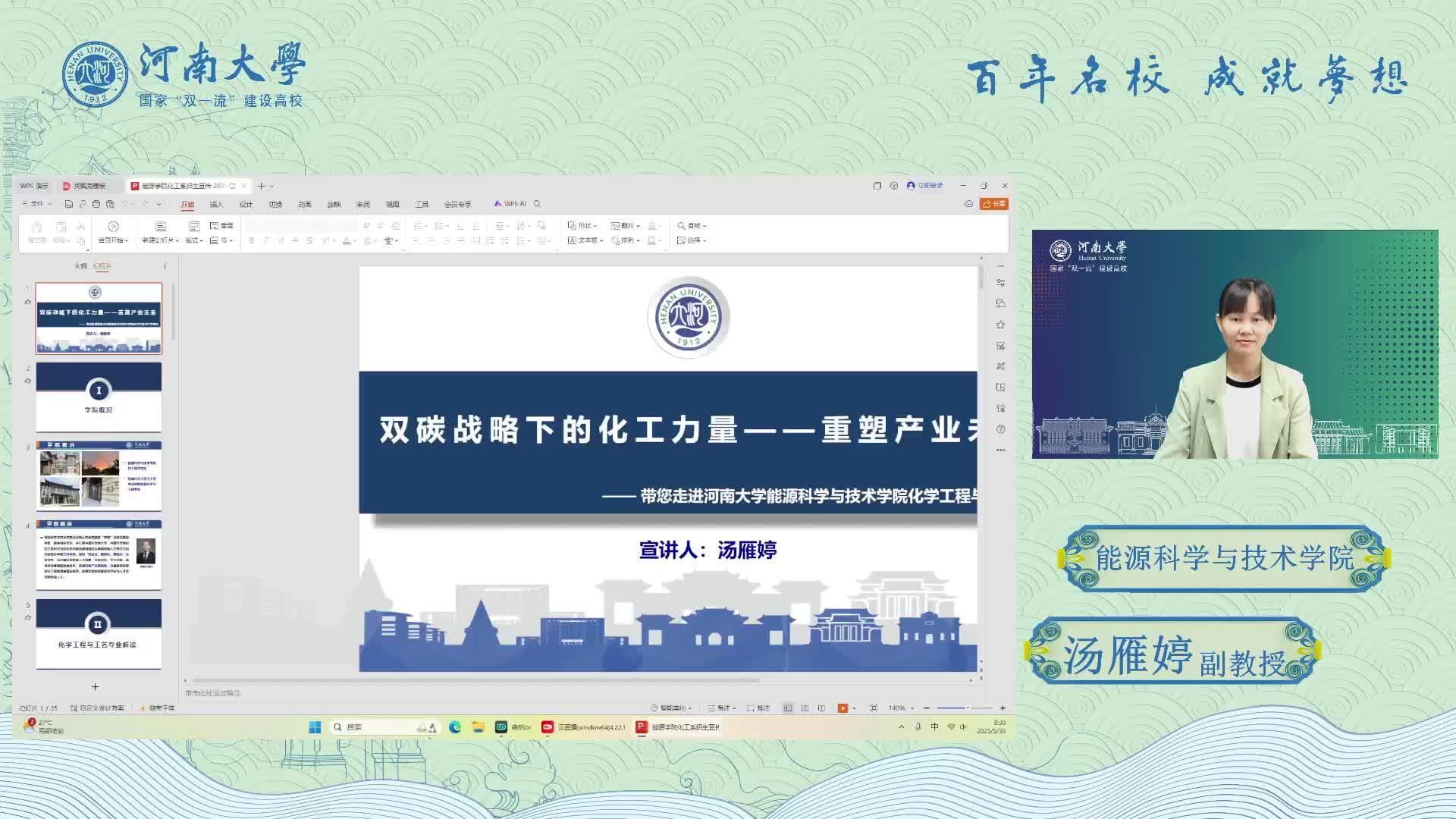
Task: Click the new tab plus button
Action: [261, 186]
